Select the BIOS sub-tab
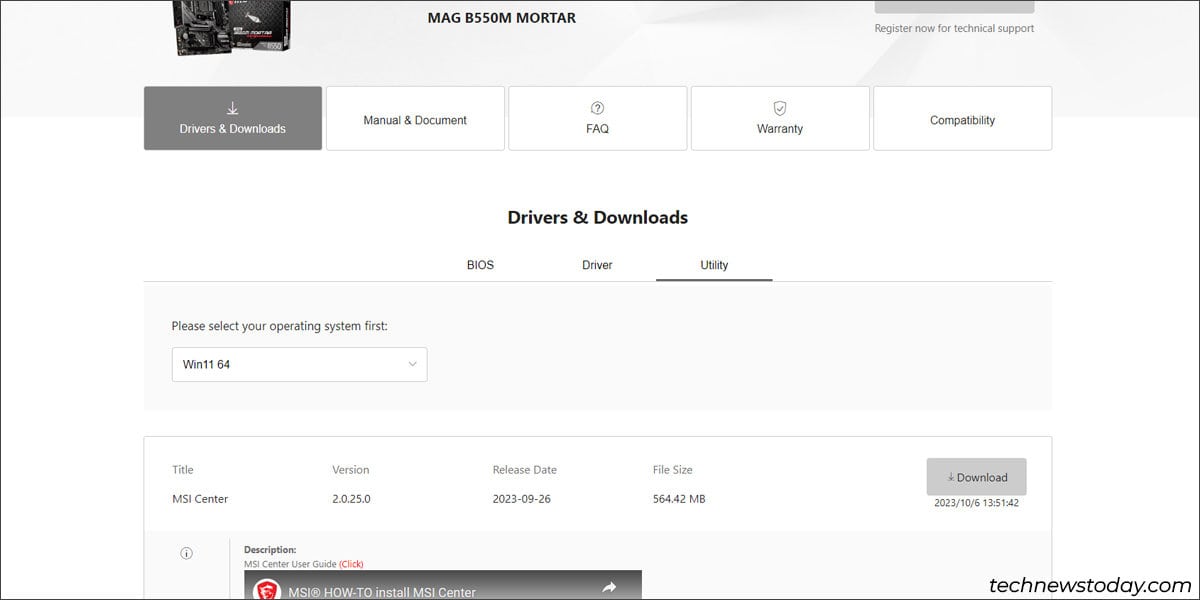The image size is (1200, 600). click(x=480, y=265)
